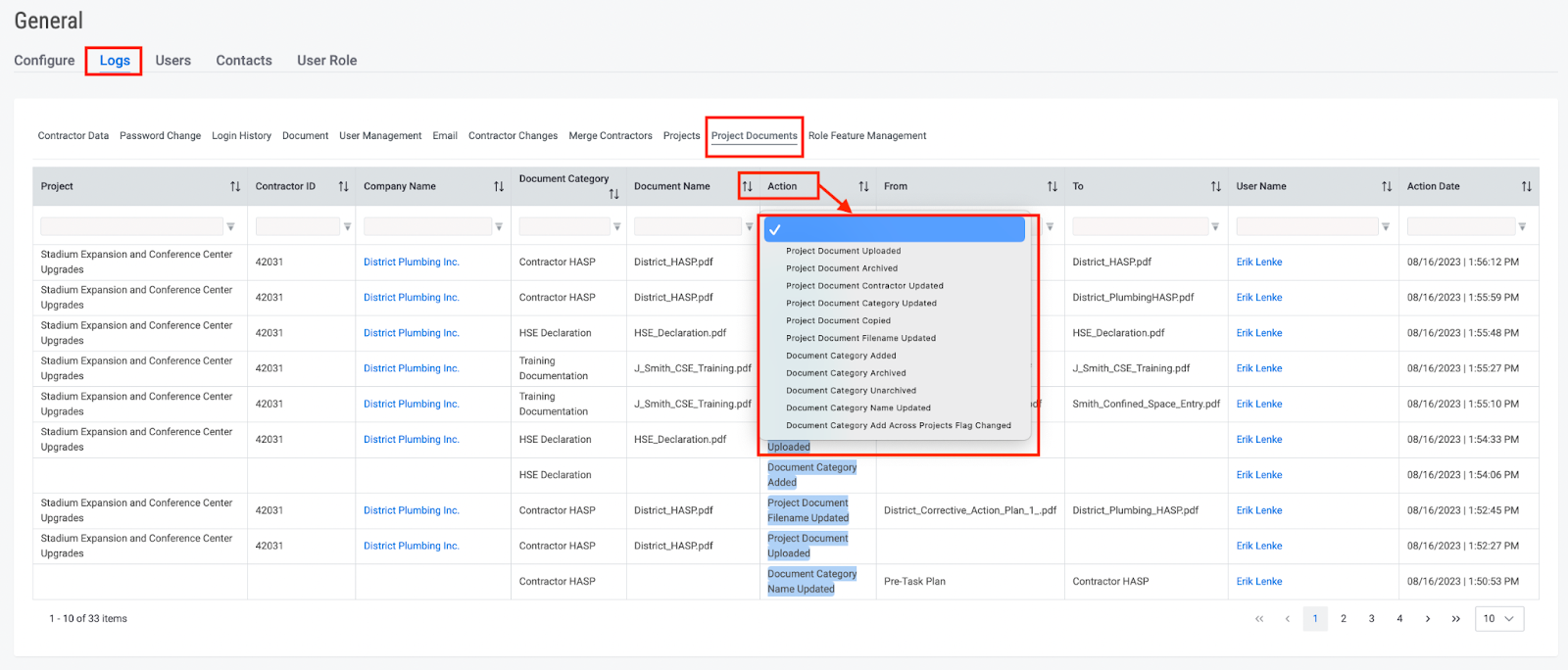
Task: Open Erik Lenke link in 1:50:53 PM row
Action: click(1259, 582)
